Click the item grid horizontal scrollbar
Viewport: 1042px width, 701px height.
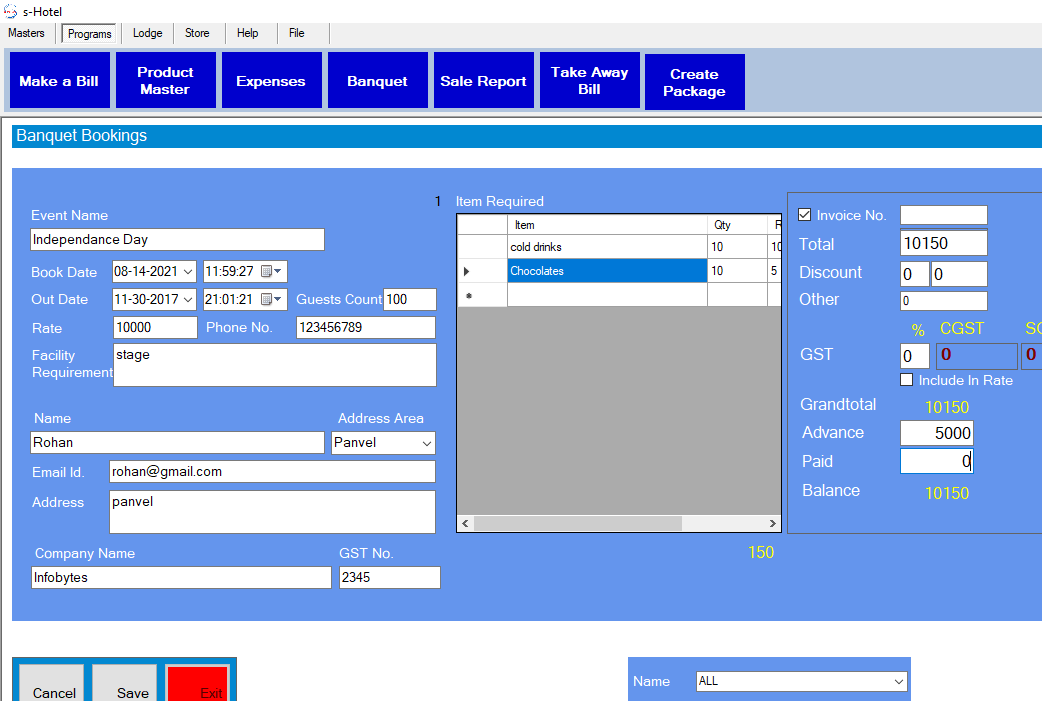(x=577, y=524)
